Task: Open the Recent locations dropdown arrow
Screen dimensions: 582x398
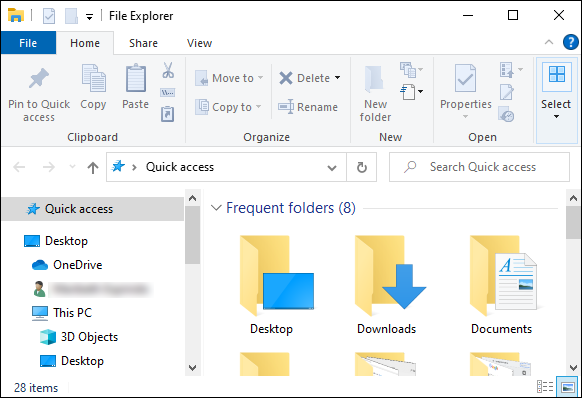Action: pos(72,167)
